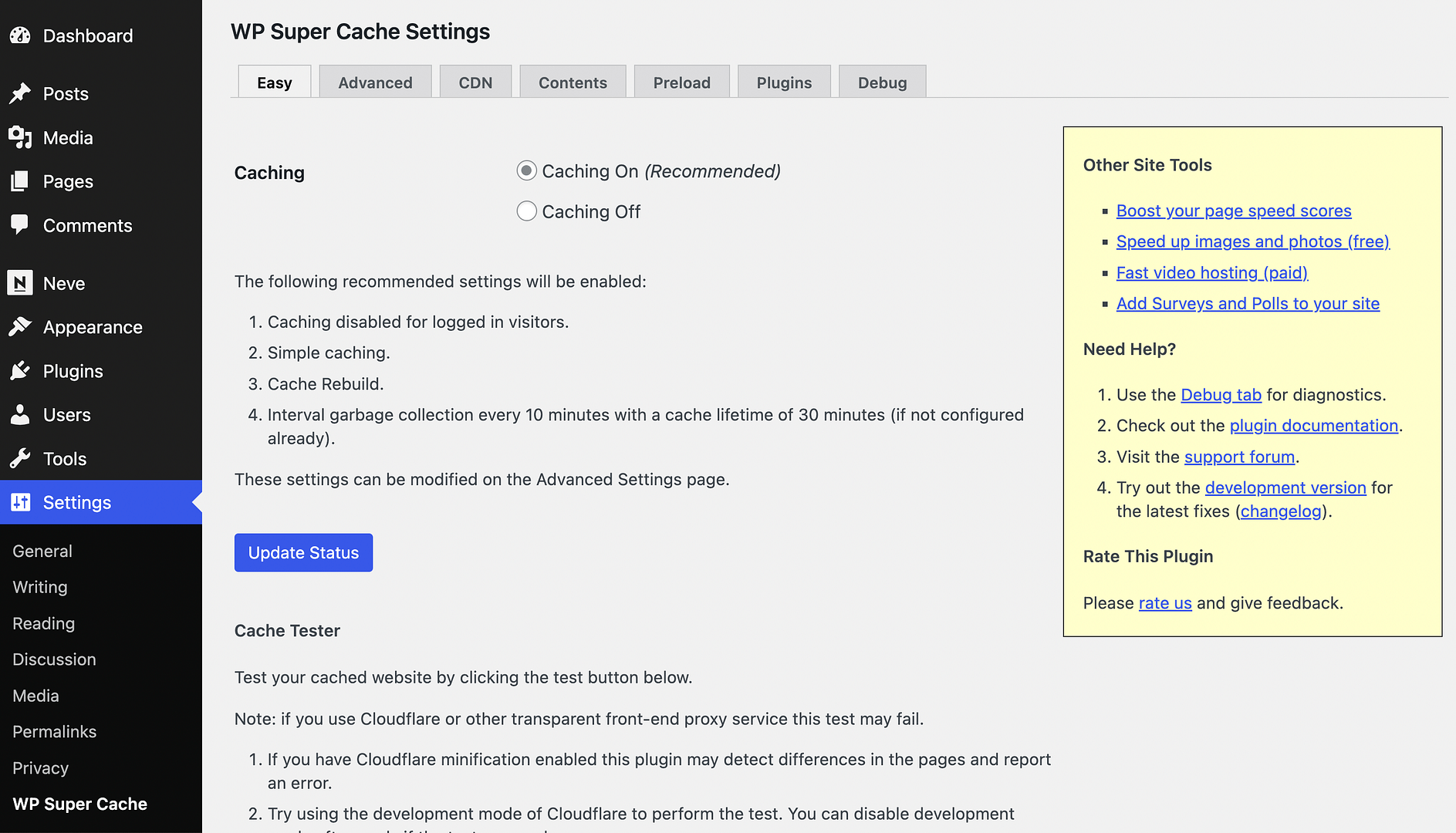Go to the Preload tab
1456x833 pixels.
click(681, 82)
